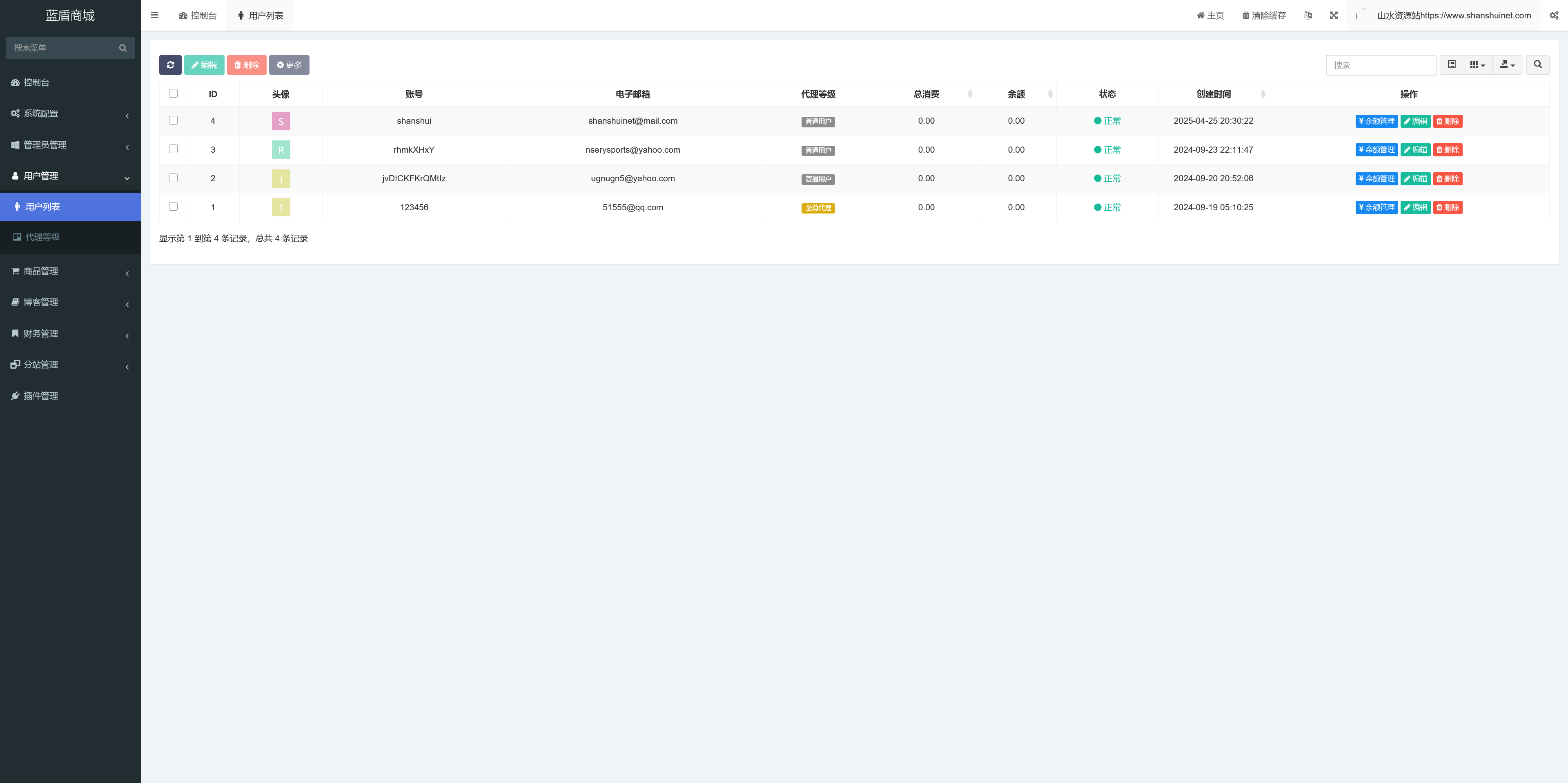The image size is (1568, 783).
Task: Tick the checkbox for user 123456
Action: point(174,207)
